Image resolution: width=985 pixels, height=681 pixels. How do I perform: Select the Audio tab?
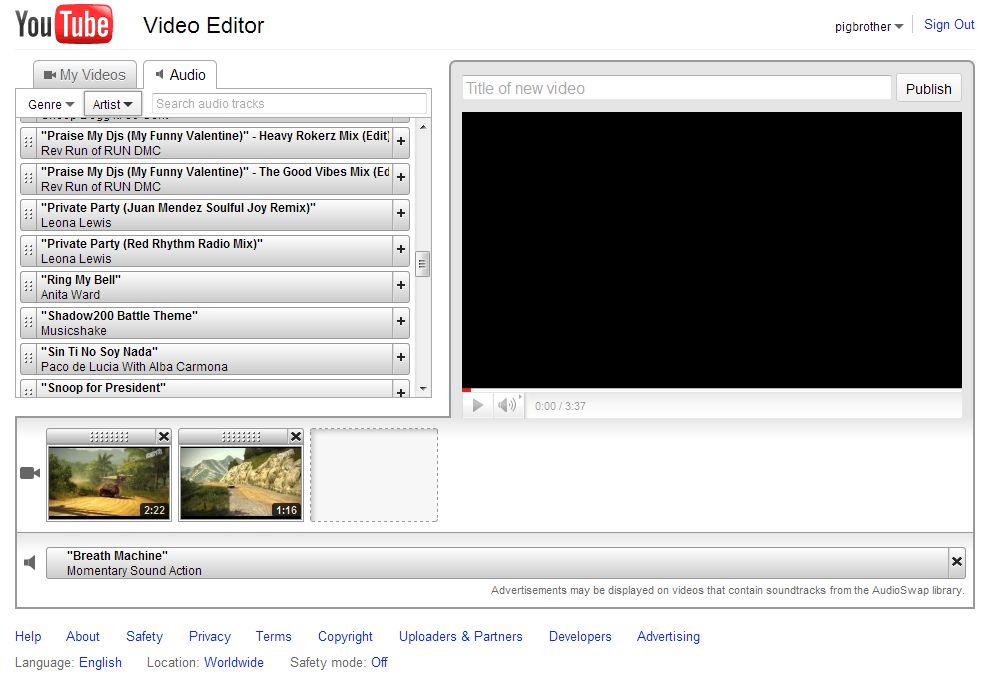[180, 75]
